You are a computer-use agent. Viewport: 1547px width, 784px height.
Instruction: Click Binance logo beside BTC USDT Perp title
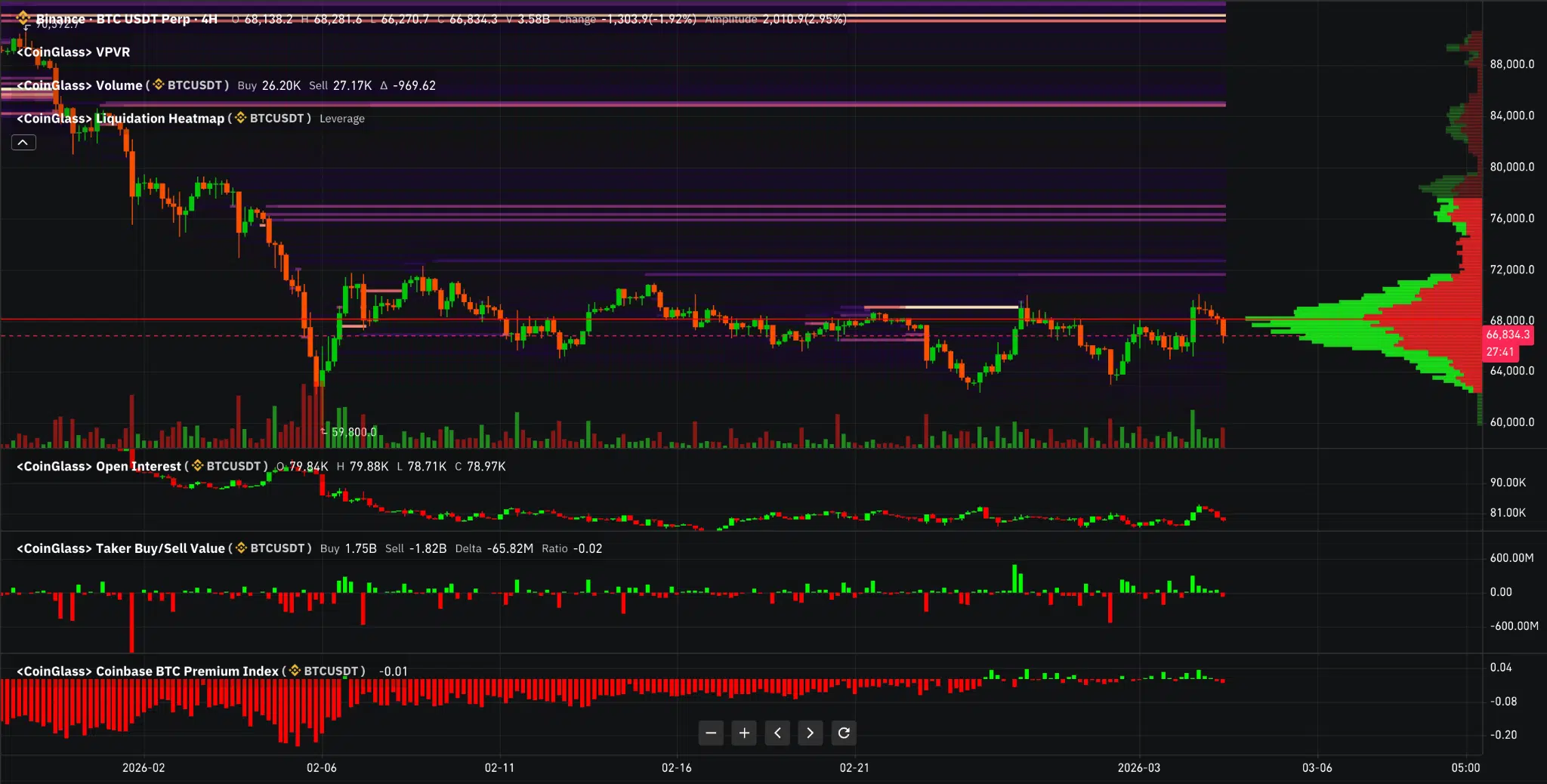(23, 18)
